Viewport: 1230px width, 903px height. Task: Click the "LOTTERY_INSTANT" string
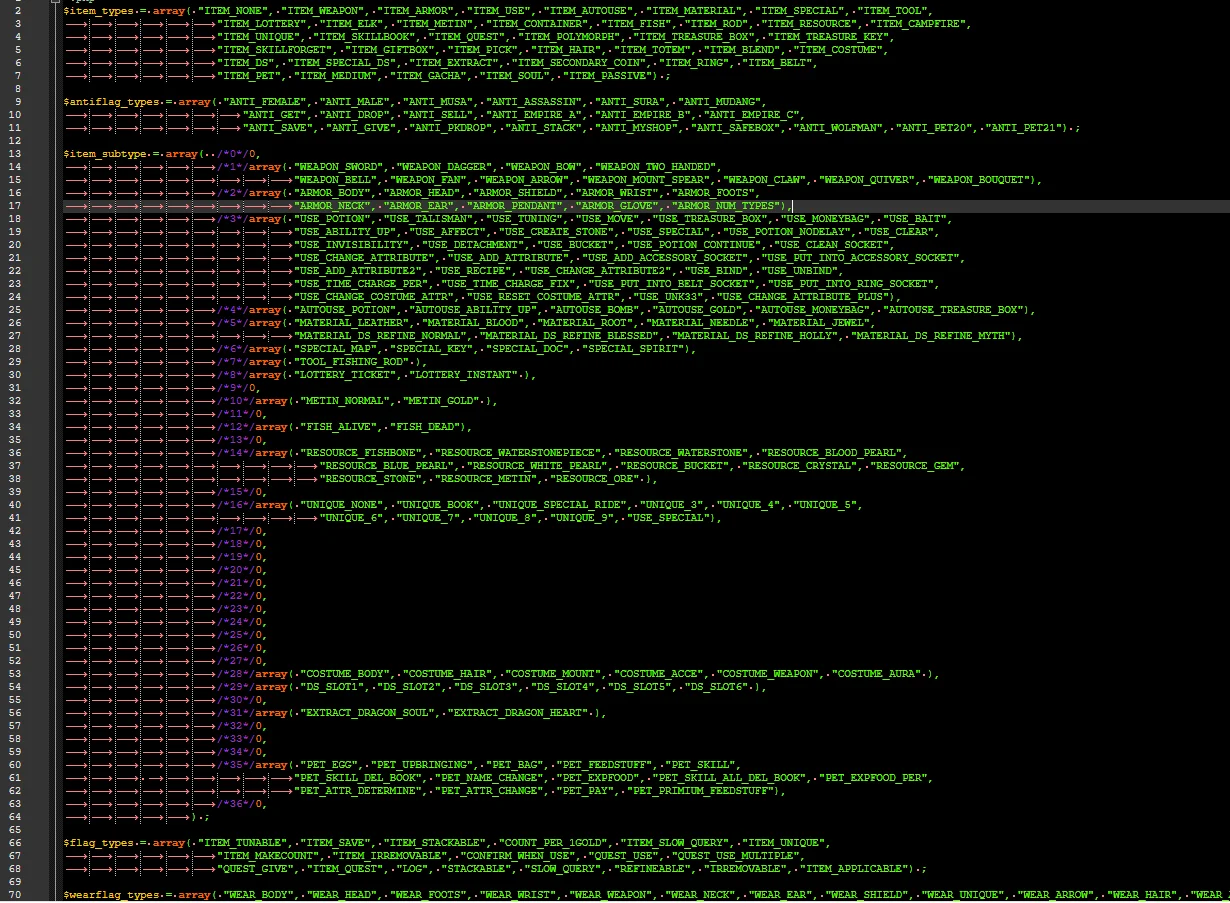pos(463,374)
